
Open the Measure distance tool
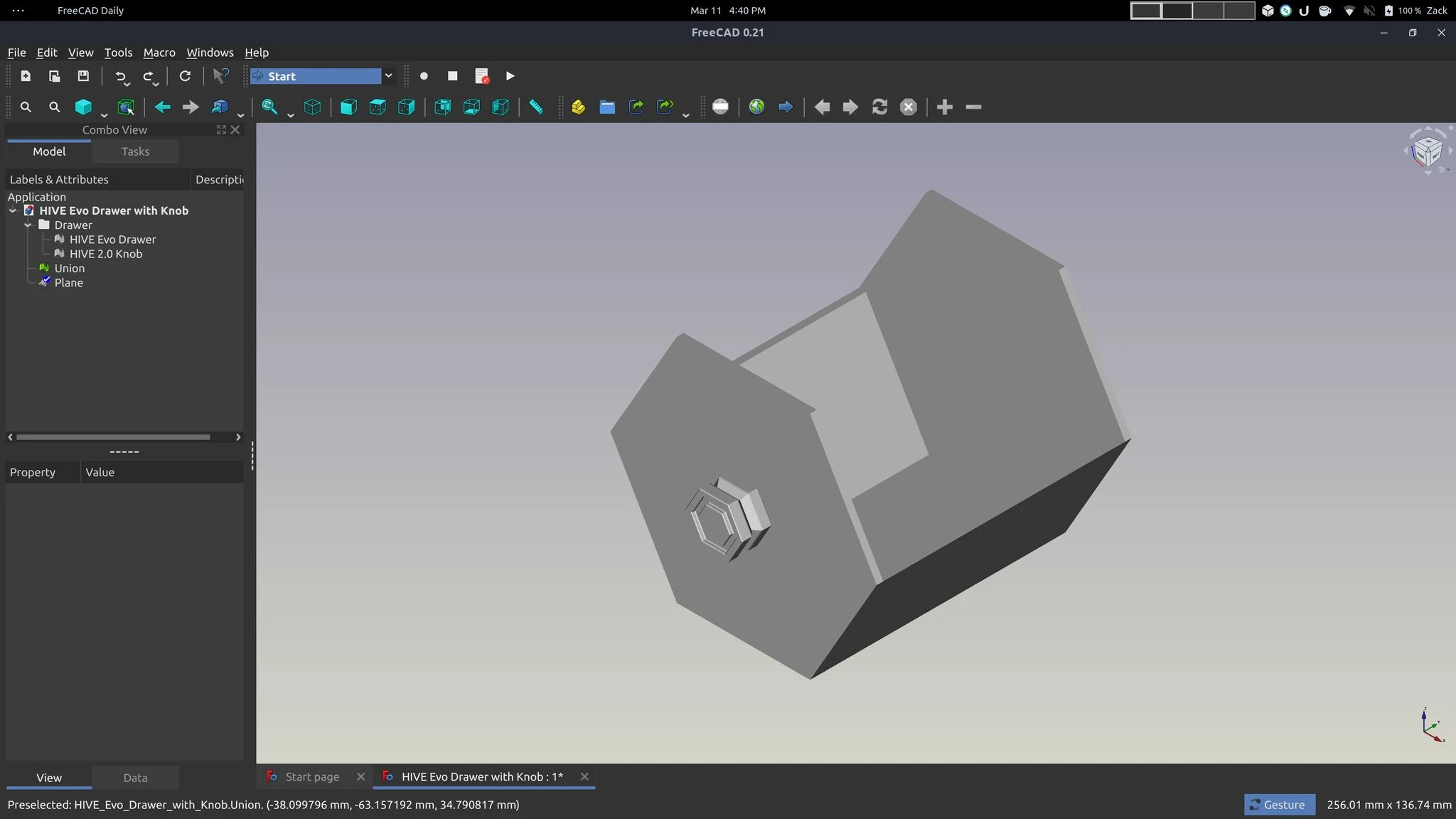tap(535, 107)
